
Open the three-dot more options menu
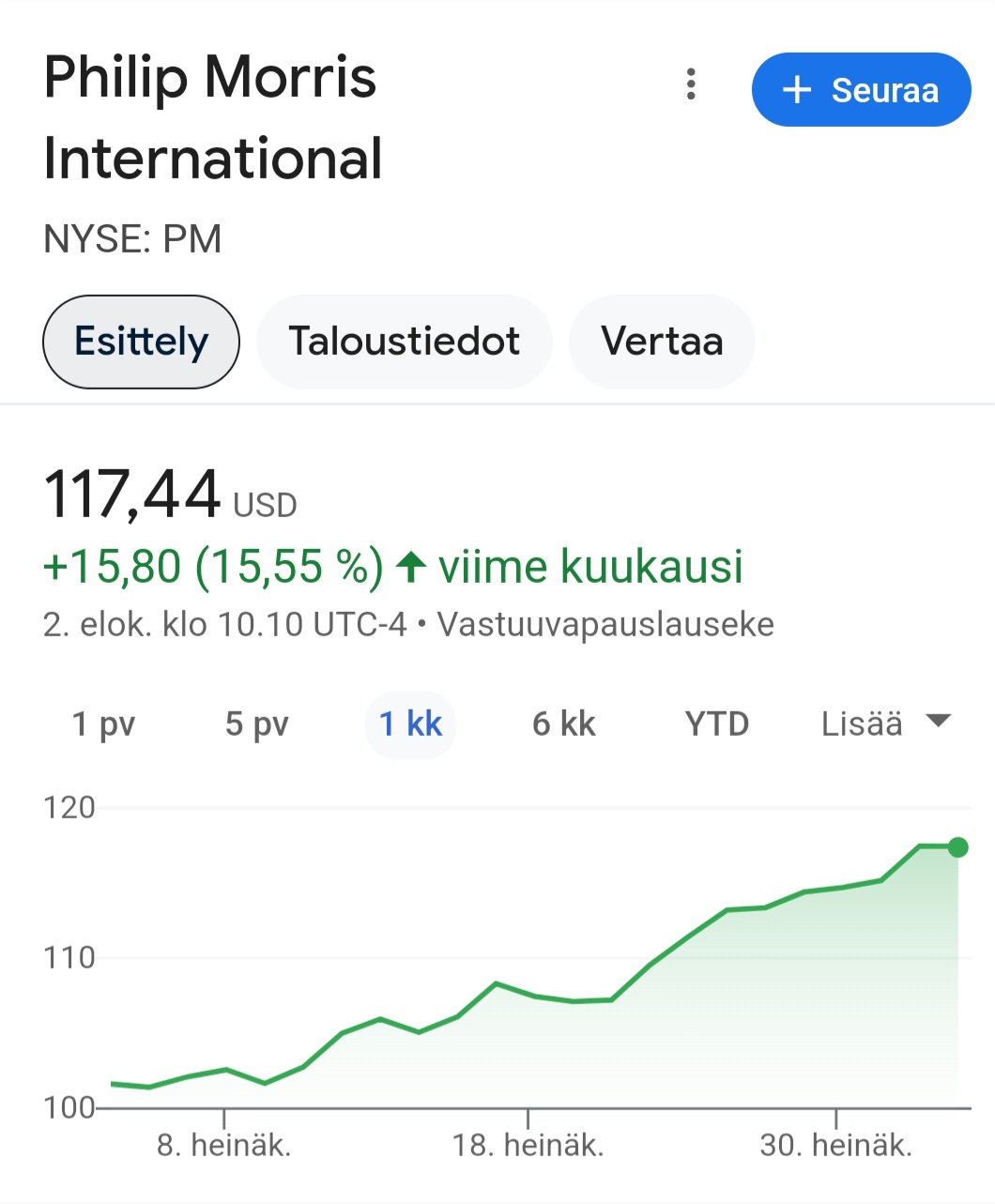coord(691,84)
